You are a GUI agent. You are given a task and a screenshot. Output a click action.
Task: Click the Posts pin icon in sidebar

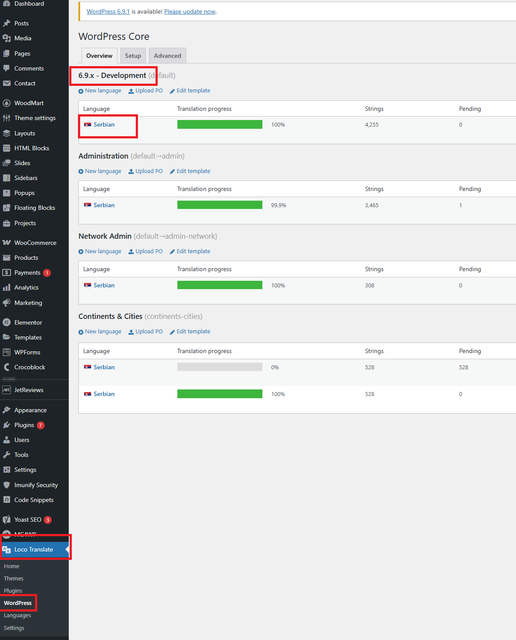point(7,23)
